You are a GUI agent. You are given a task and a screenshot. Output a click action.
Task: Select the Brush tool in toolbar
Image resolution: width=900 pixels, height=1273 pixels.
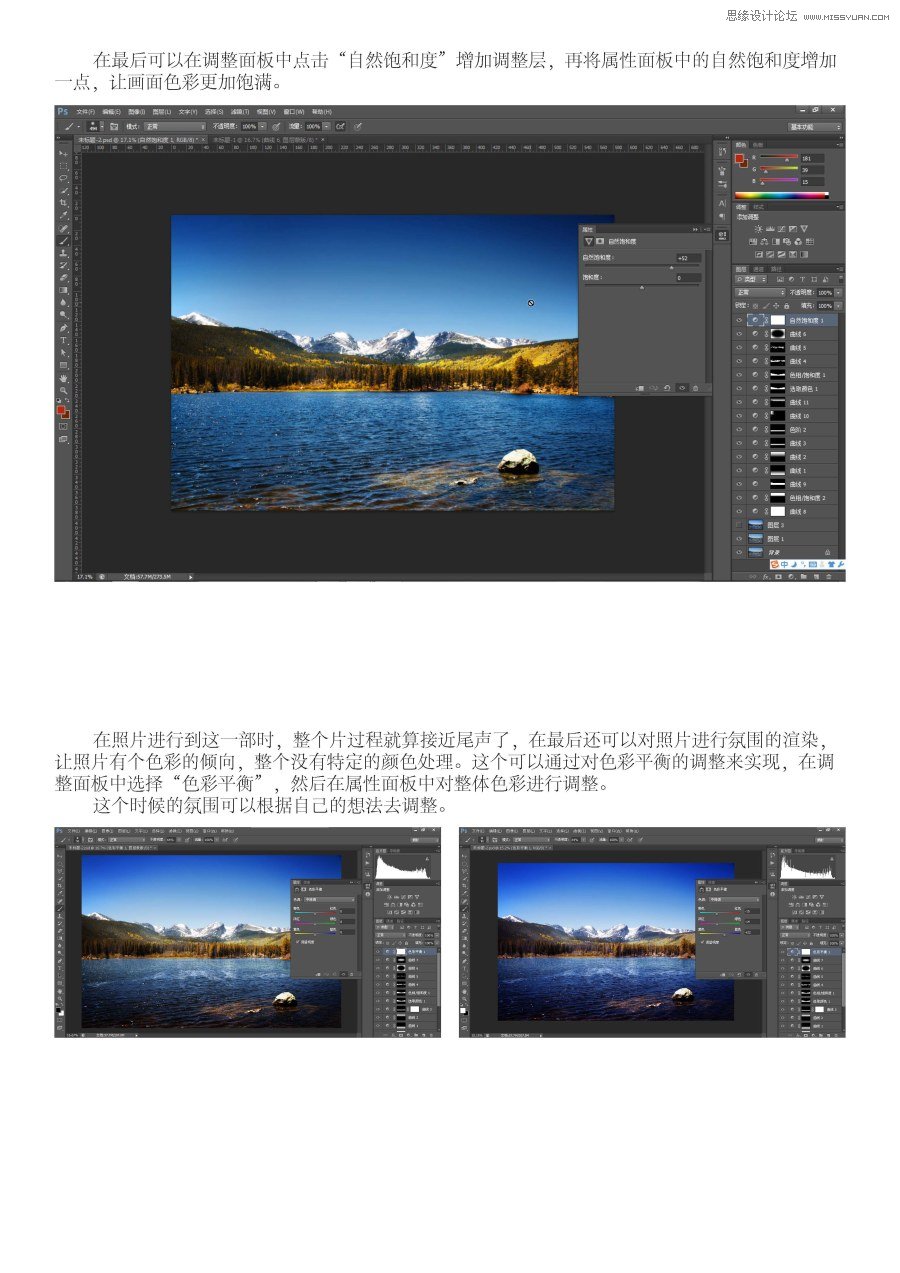coord(63,240)
